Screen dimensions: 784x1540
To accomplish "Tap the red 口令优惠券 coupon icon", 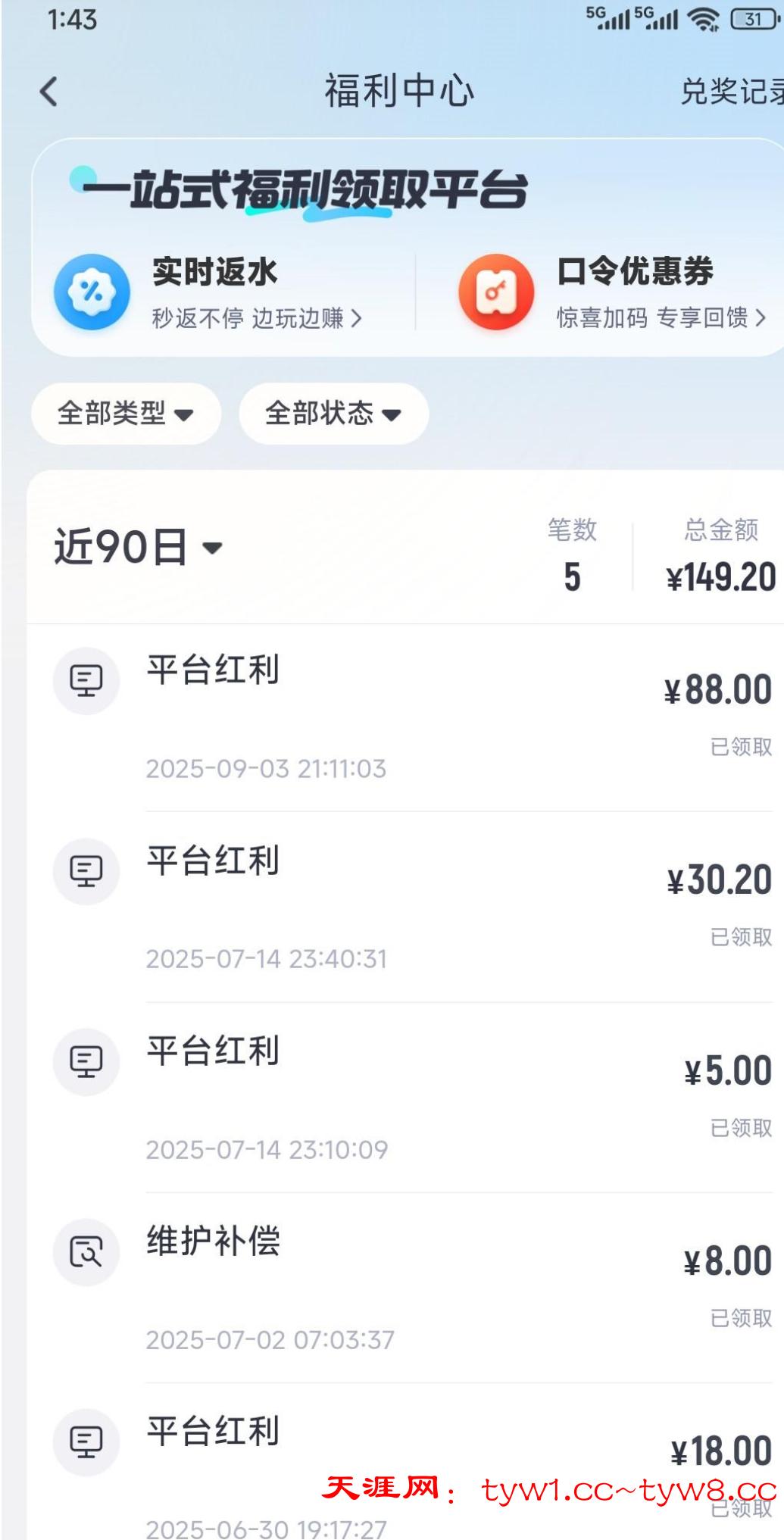I will (496, 292).
